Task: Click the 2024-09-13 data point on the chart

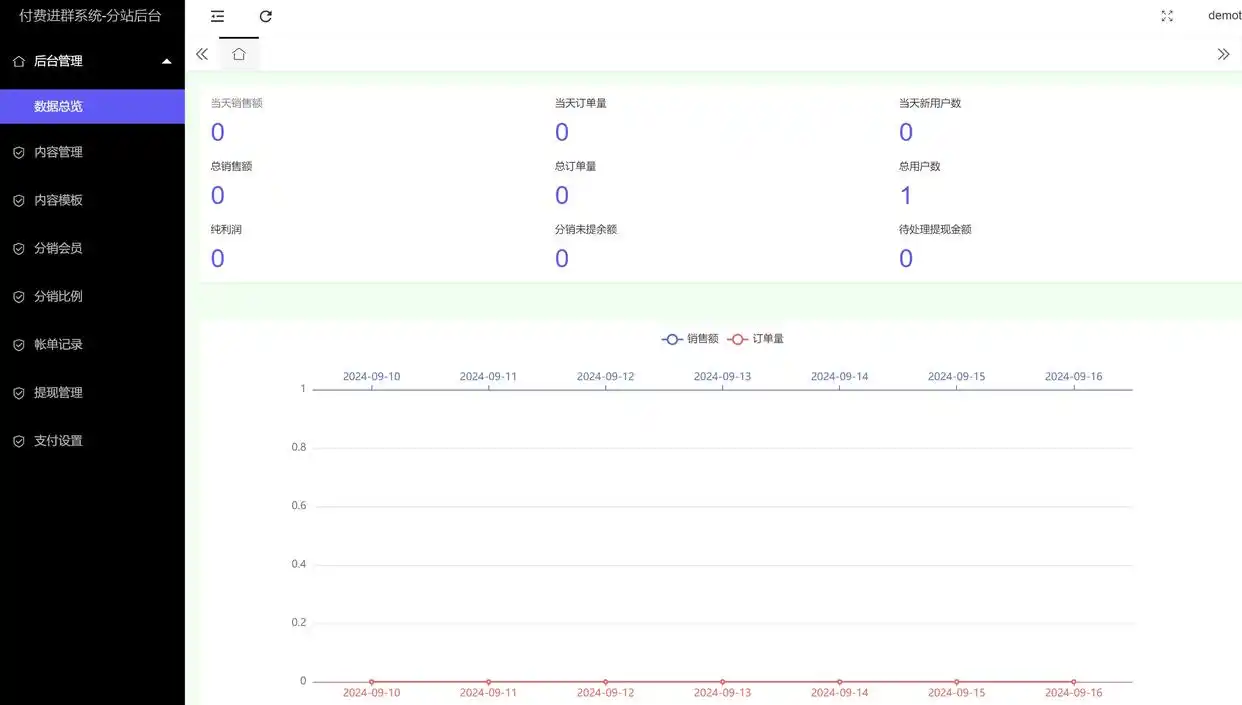Action: click(722, 682)
